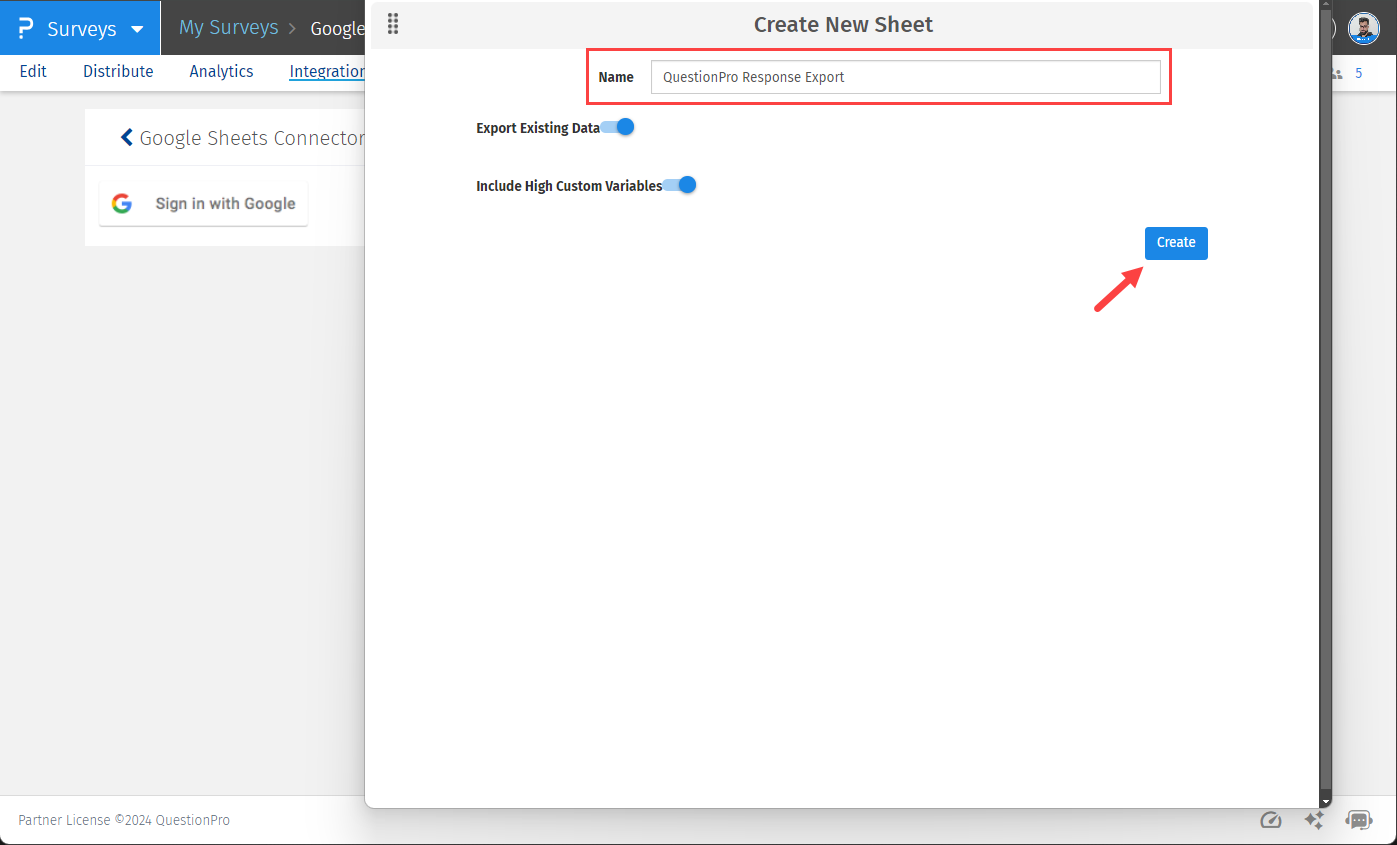The height and width of the screenshot is (845, 1397).
Task: Open the respondents icon showing count 5
Action: (x=1337, y=73)
